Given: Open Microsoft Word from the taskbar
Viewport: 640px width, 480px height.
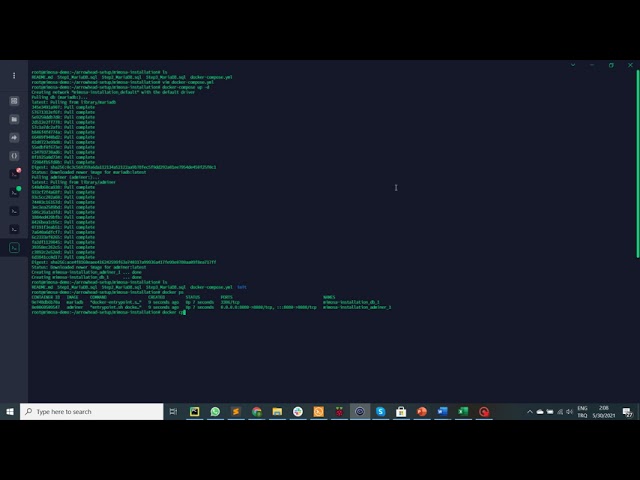Looking at the screenshot, I should tap(442, 411).
